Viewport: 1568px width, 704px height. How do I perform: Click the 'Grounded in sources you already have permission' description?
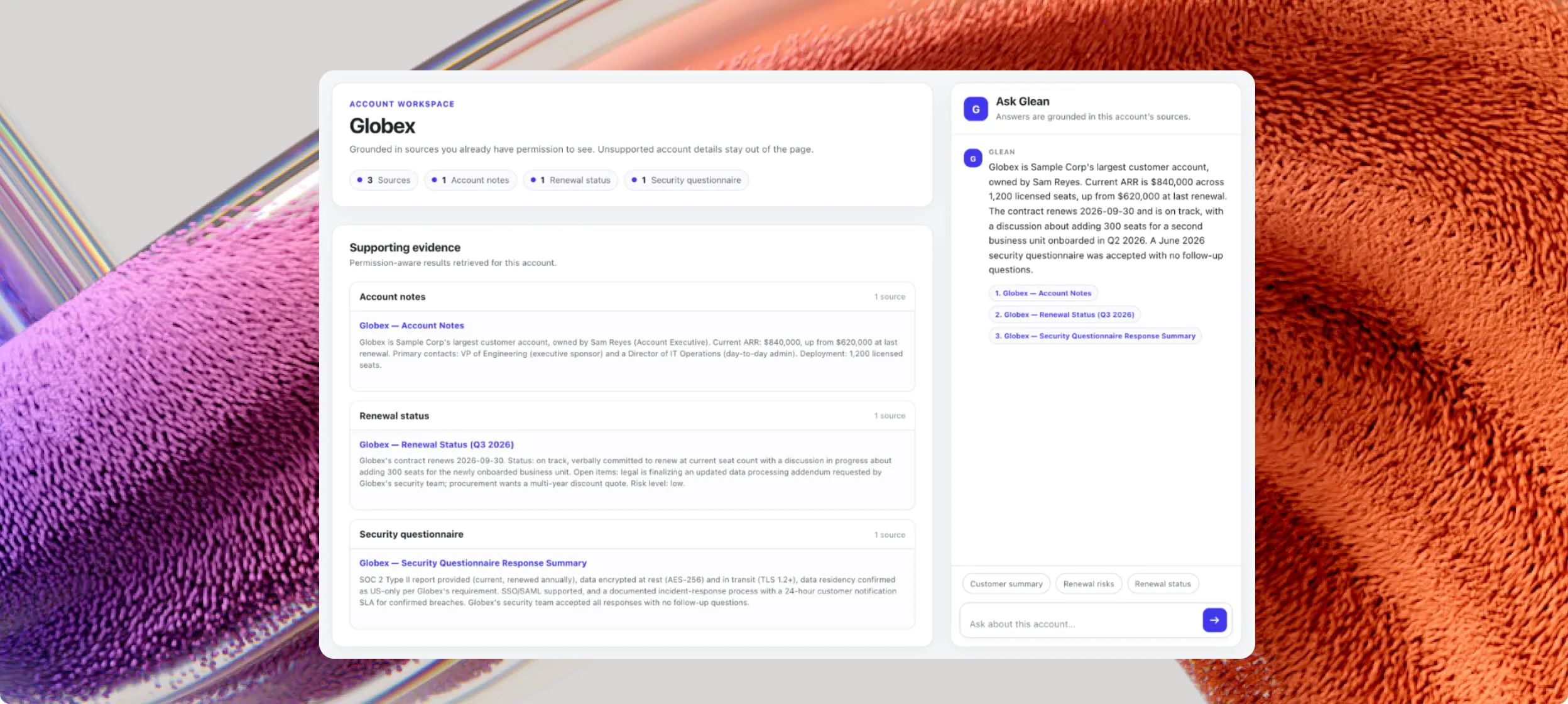pyautogui.click(x=581, y=150)
